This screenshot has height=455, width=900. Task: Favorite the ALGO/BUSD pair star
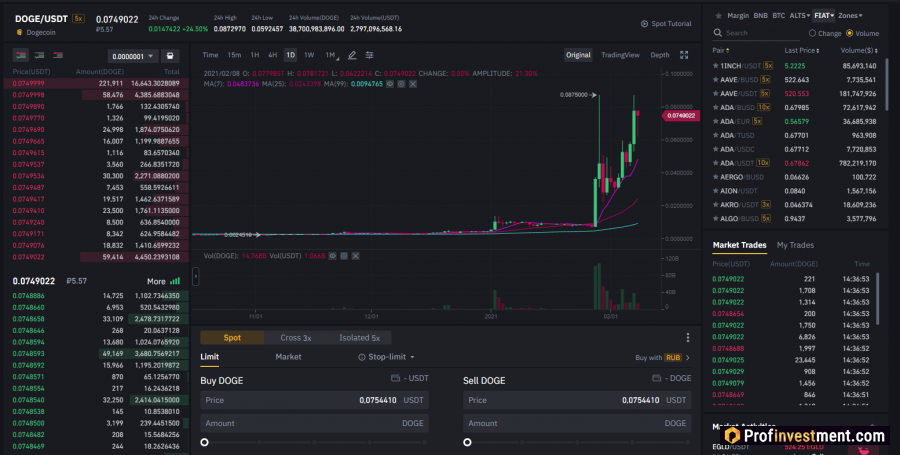[x=715, y=219]
